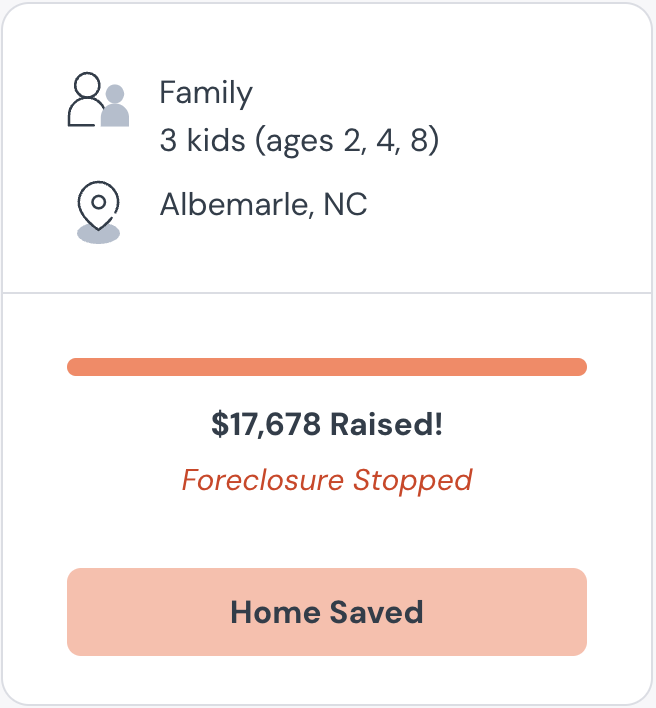This screenshot has height=708, width=656.
Task: Select the 3 kids (ages 2, 4, 8) text
Action: tap(299, 140)
